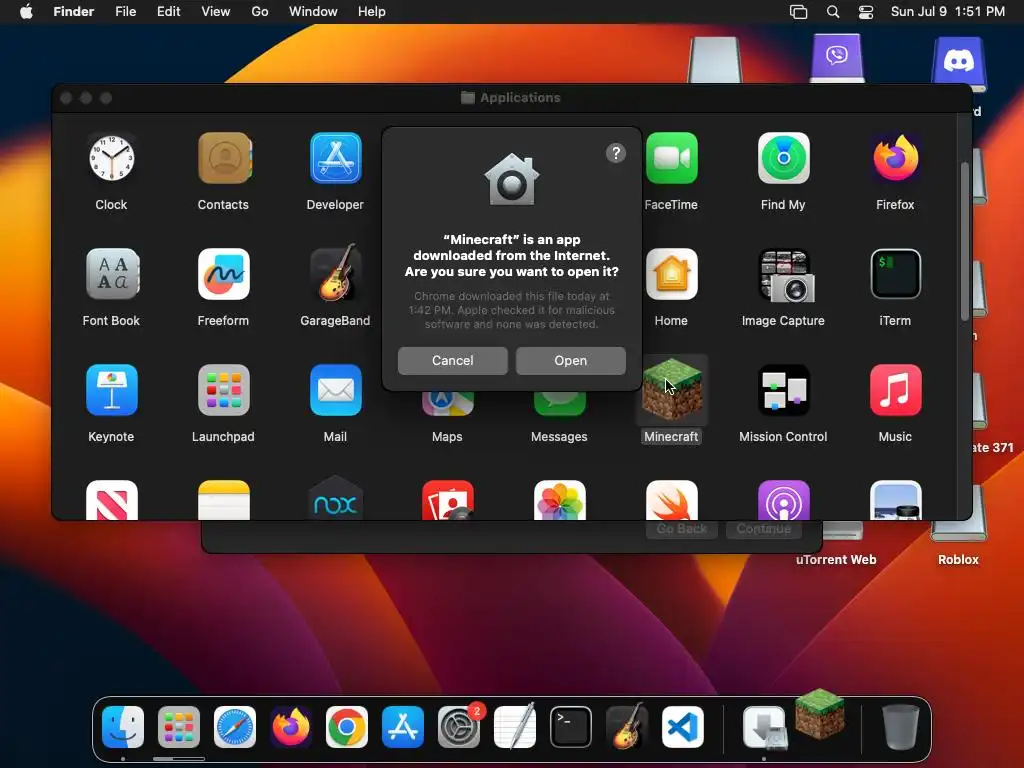Select GarageBand in the Applications window
This screenshot has width=1024, height=768.
[336, 274]
